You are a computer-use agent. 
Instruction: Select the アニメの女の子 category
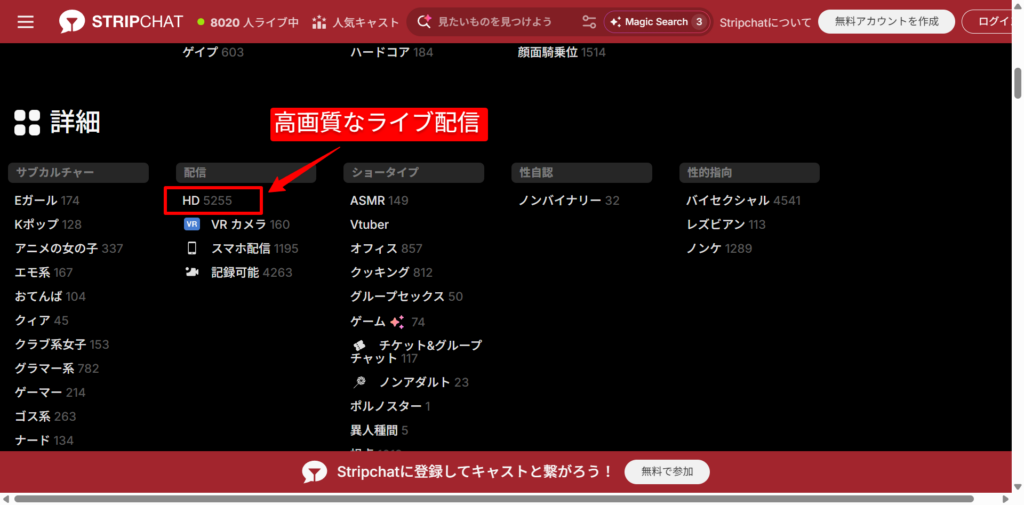tap(69, 248)
